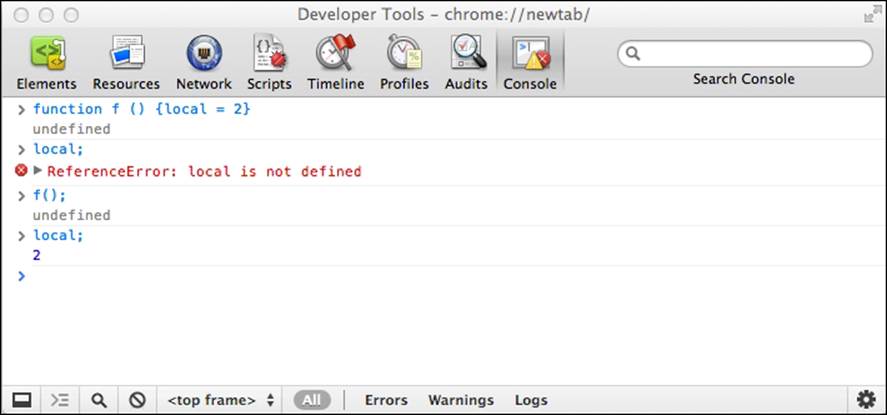The width and height of the screenshot is (887, 415).
Task: Clear console log with circle-slash icon
Action: click(137, 400)
